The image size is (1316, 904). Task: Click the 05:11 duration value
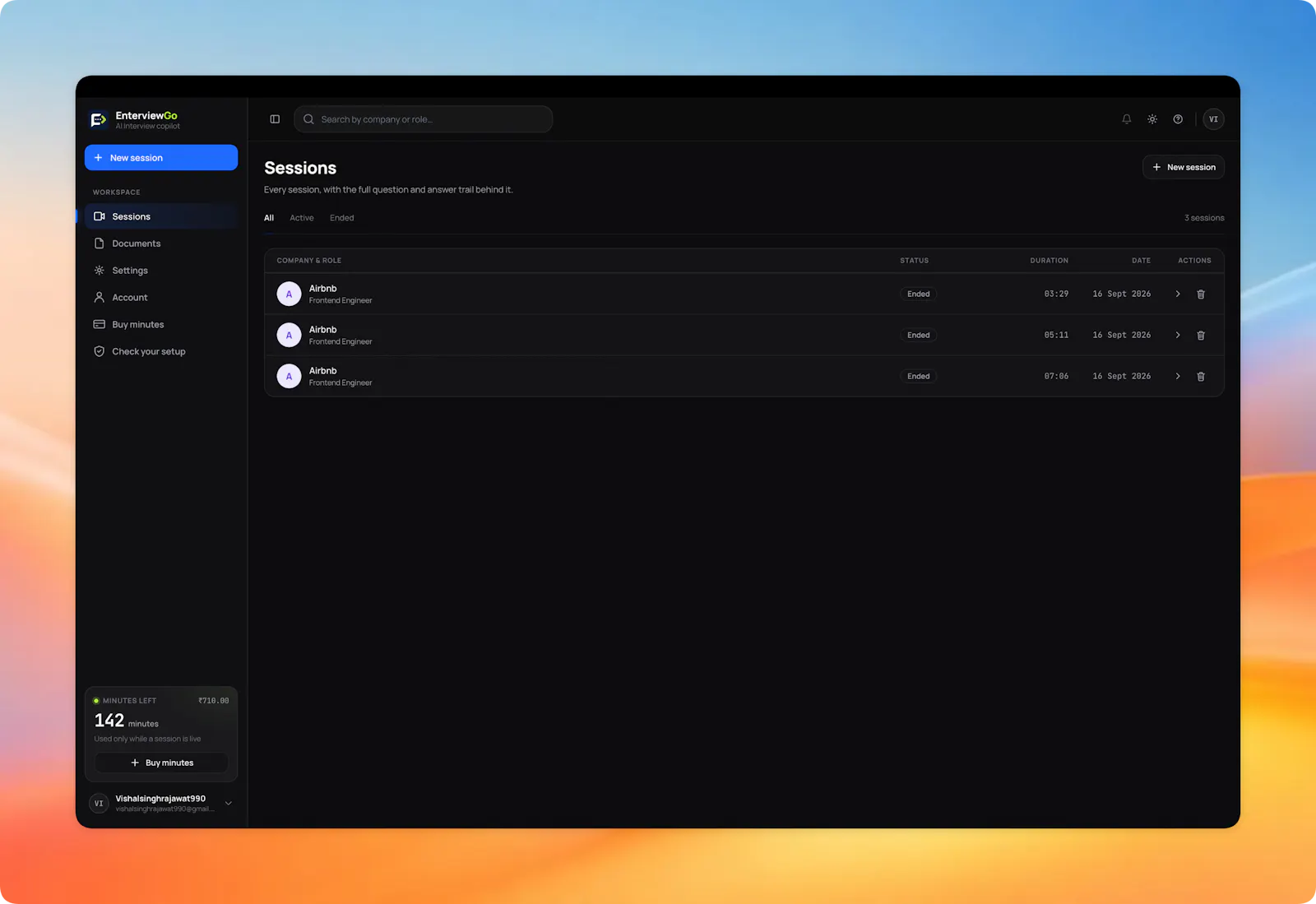(x=1056, y=335)
